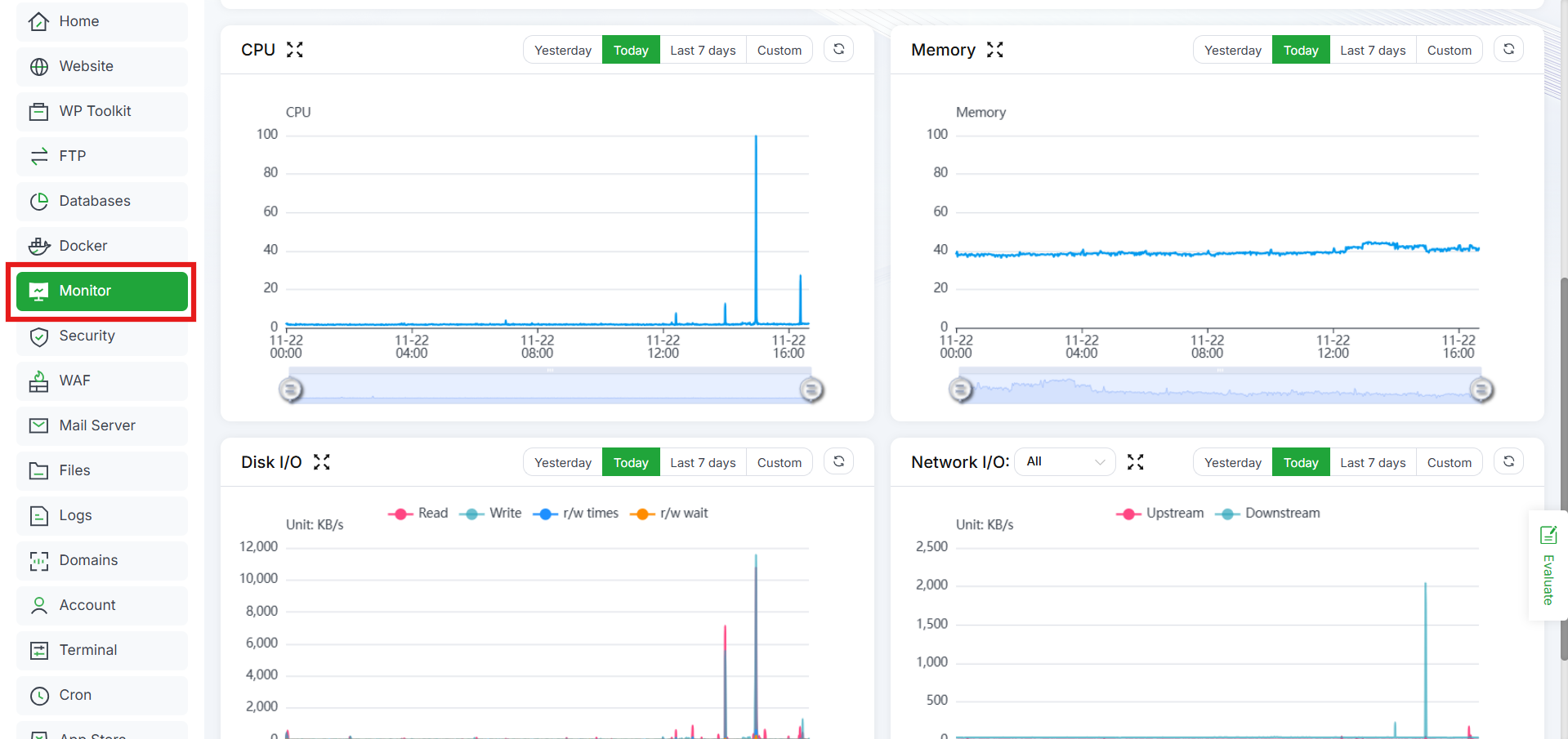The image size is (1568, 739).
Task: Click the Website globe icon
Action: click(x=39, y=67)
